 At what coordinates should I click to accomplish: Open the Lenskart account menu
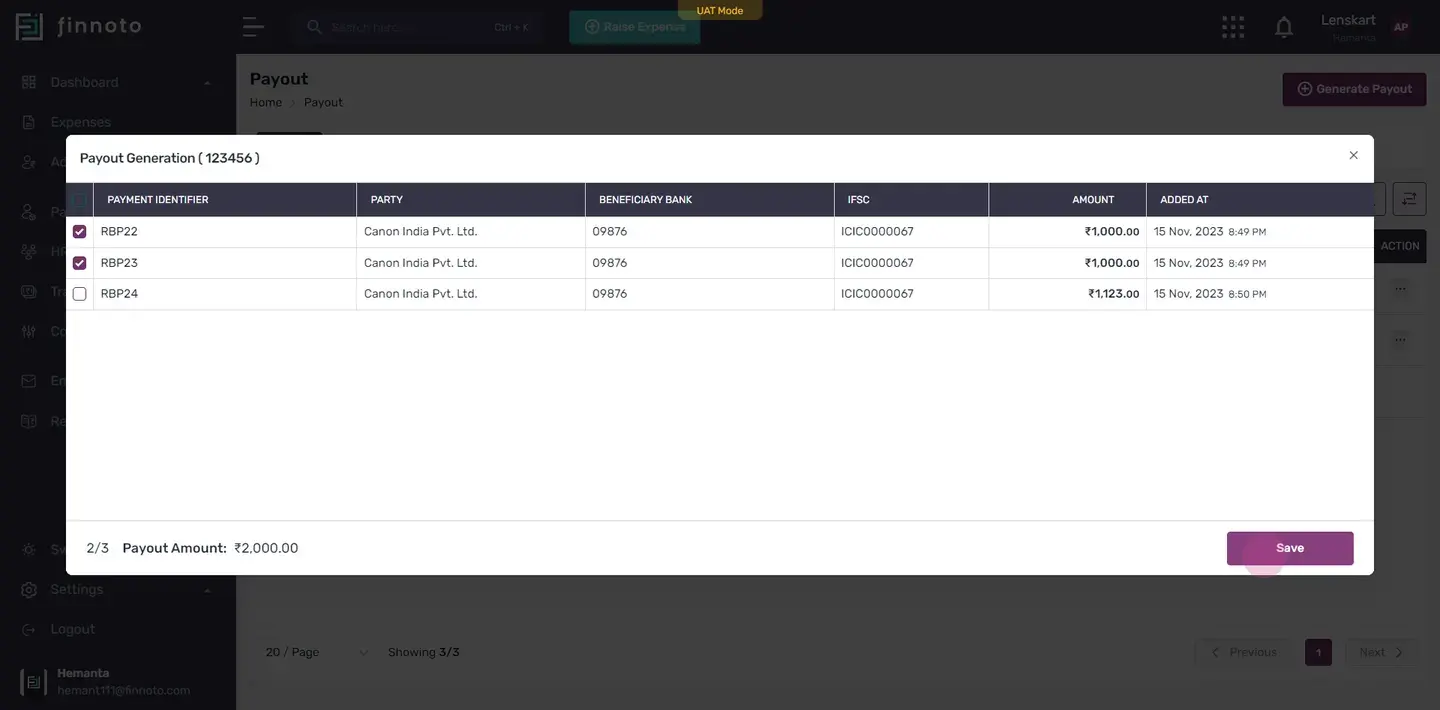1348,27
